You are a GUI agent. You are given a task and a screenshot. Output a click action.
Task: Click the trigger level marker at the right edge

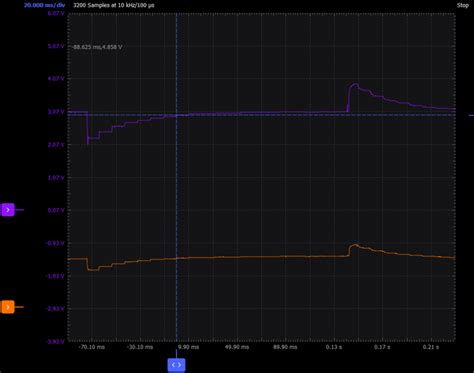(471, 115)
